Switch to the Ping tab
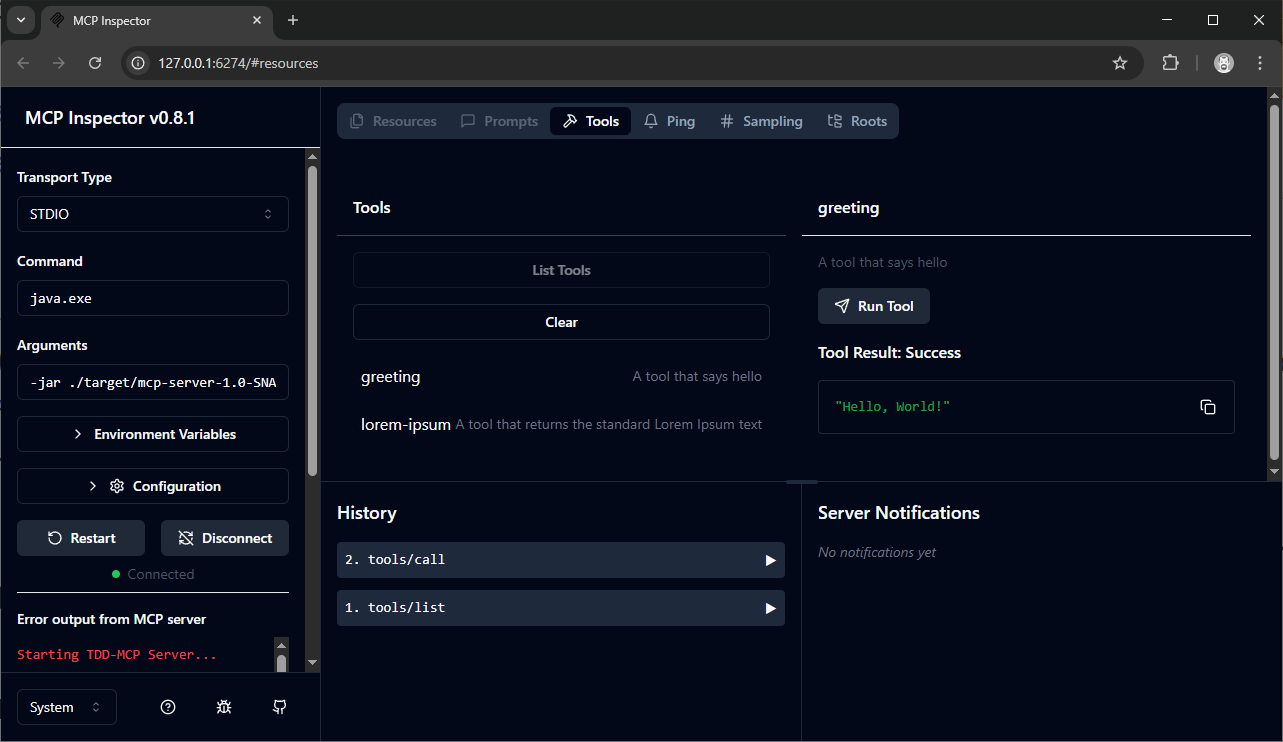This screenshot has height=742, width=1283. (669, 121)
